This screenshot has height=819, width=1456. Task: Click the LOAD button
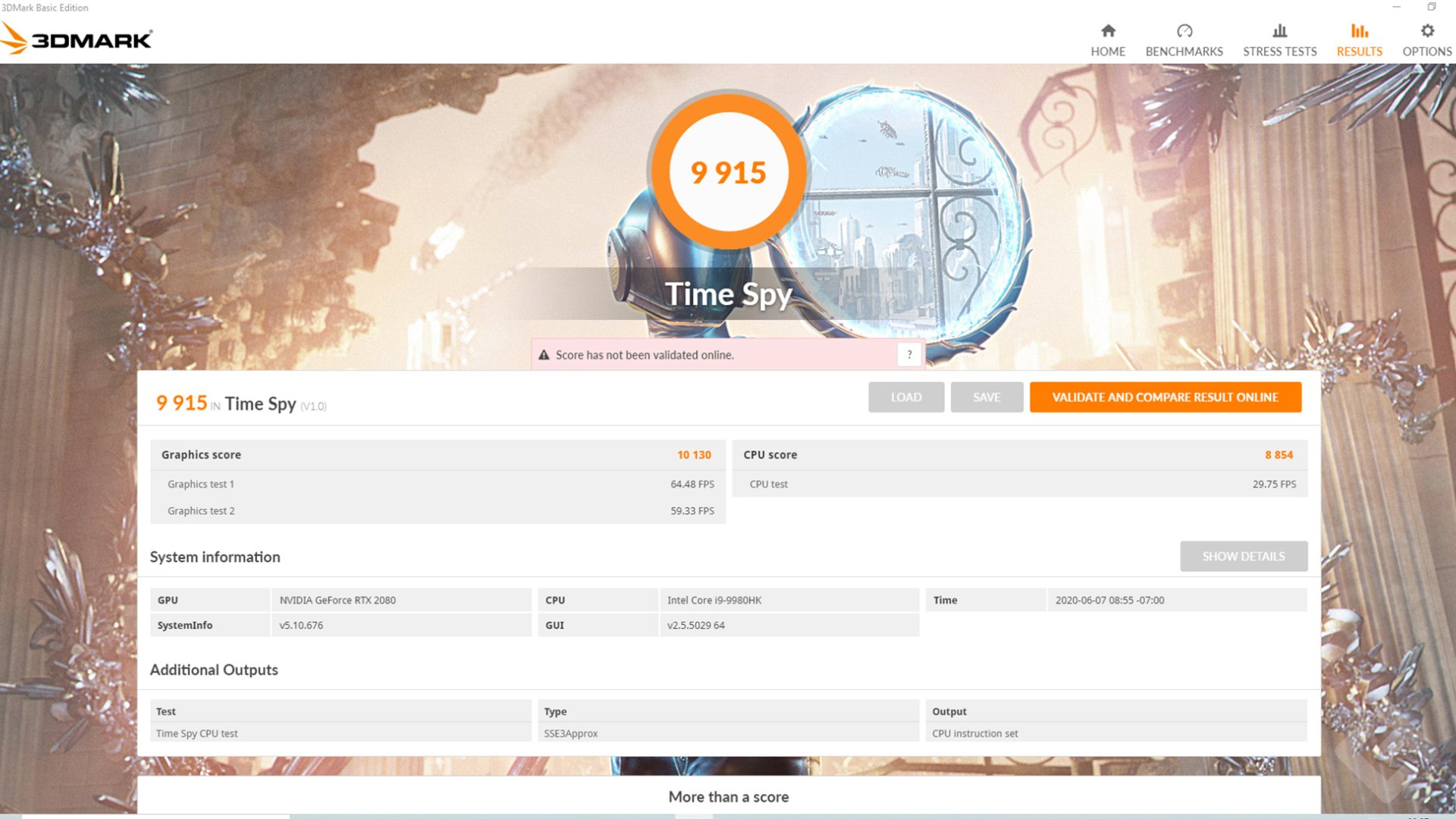(906, 397)
